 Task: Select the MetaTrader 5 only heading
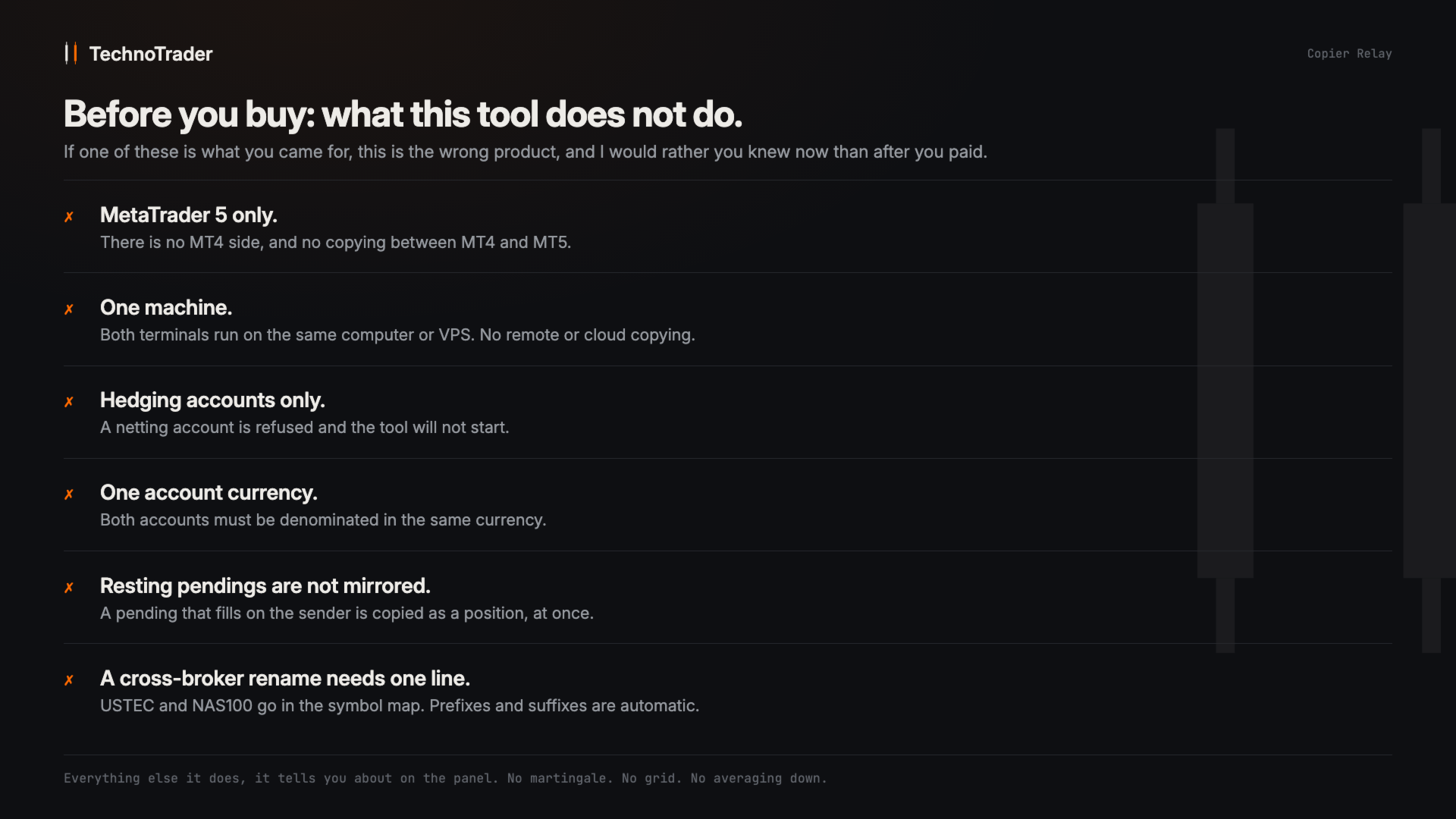coord(189,215)
